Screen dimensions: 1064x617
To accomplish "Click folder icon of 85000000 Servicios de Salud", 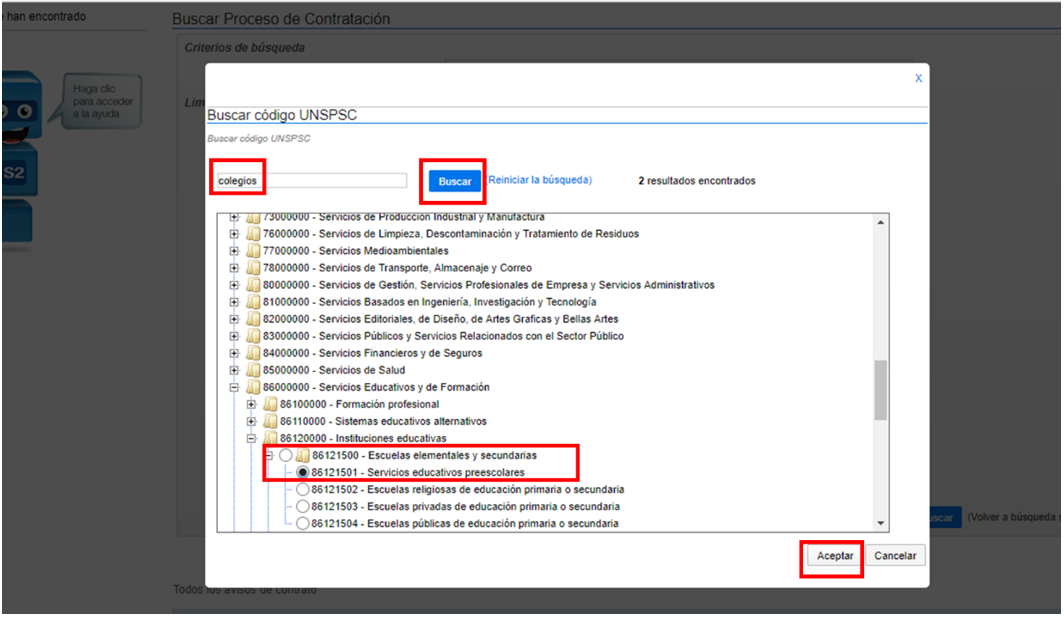I will [253, 370].
